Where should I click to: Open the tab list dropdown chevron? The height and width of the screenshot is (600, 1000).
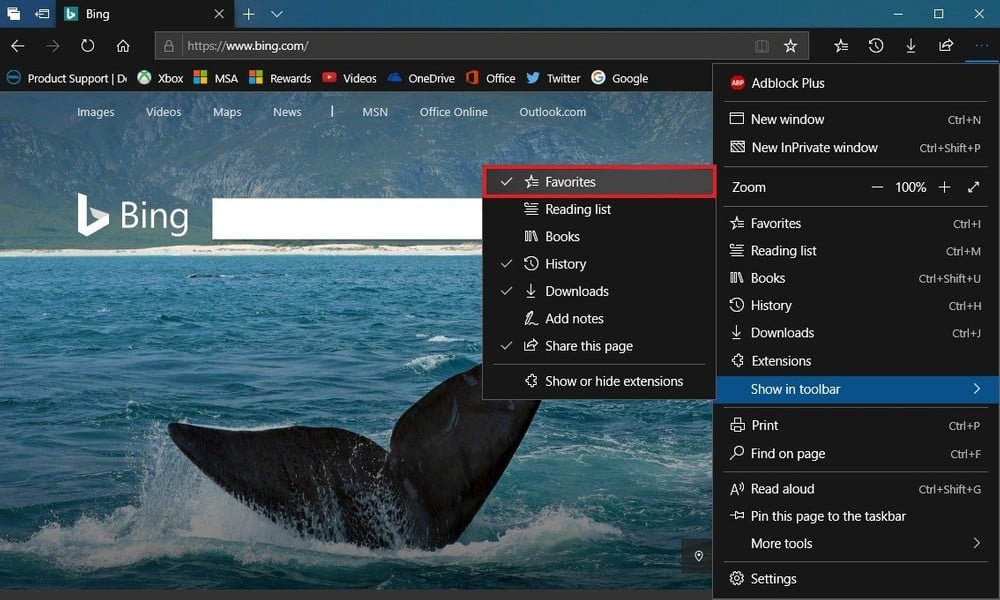coord(277,14)
